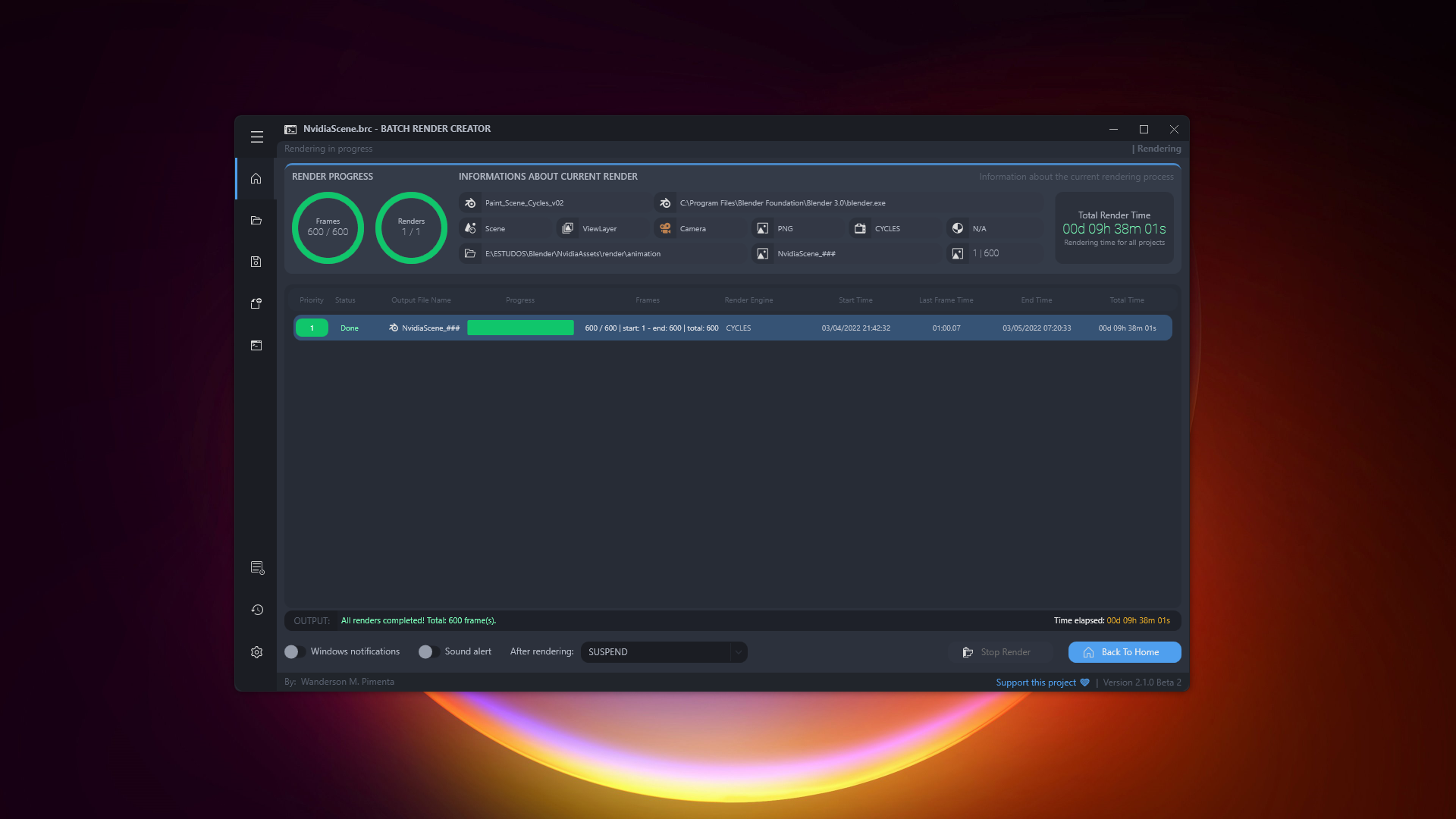The height and width of the screenshot is (819, 1456).
Task: Open settings via the gear icon
Action: (257, 652)
